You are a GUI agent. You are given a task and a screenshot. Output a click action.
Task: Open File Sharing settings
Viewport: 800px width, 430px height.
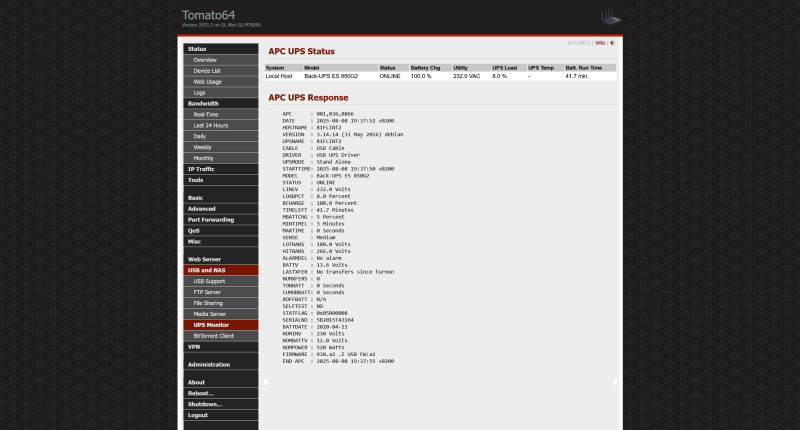click(x=220, y=303)
